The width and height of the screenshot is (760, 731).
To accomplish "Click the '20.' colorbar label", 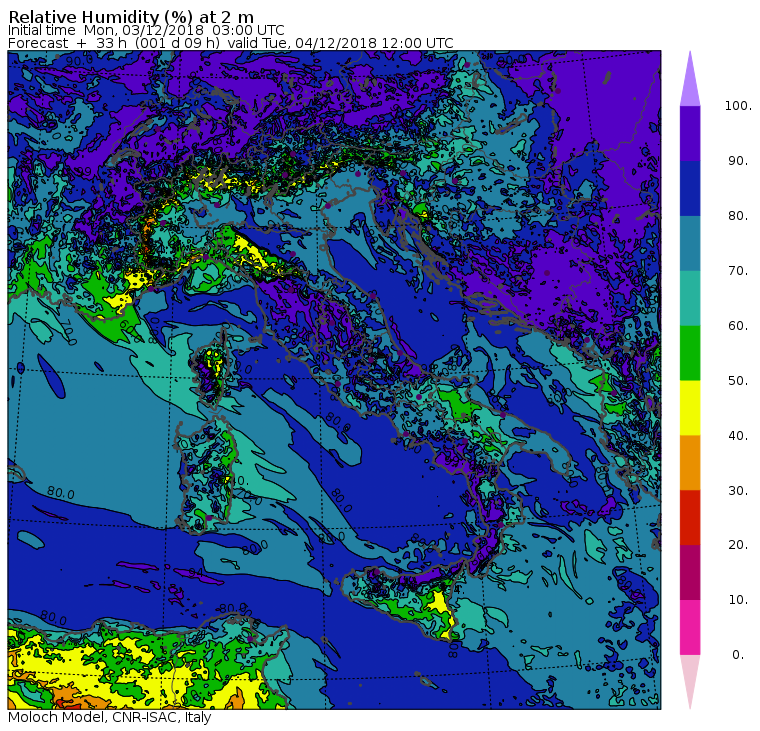I will pos(738,545).
